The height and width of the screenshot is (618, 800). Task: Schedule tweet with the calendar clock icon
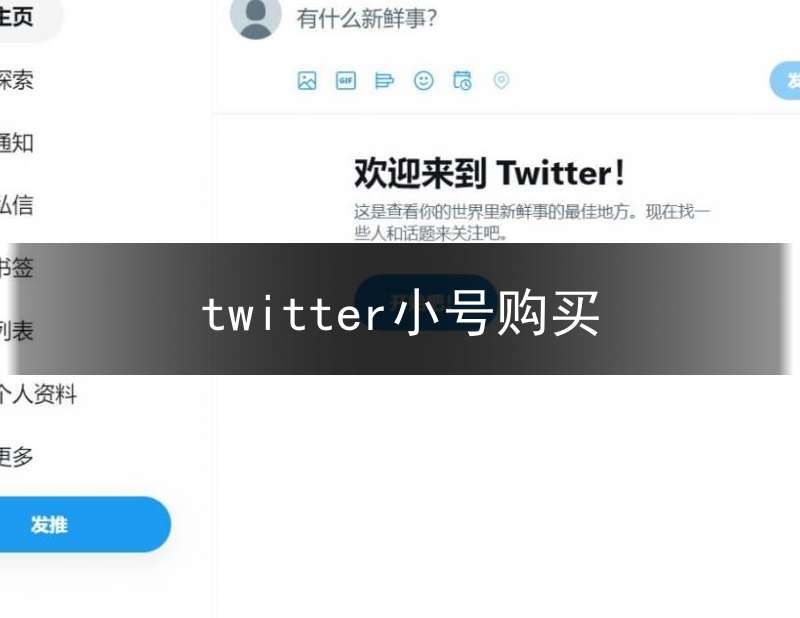(x=462, y=81)
